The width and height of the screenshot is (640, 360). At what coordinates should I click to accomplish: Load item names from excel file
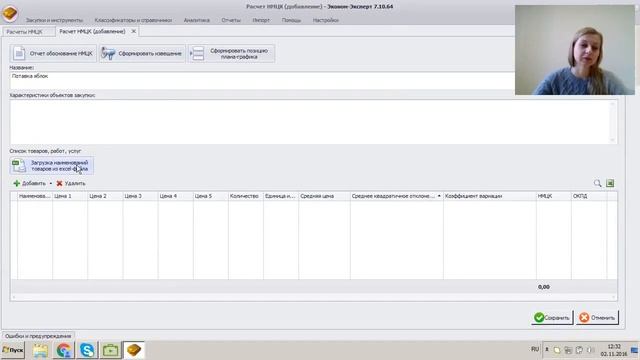coord(52,166)
